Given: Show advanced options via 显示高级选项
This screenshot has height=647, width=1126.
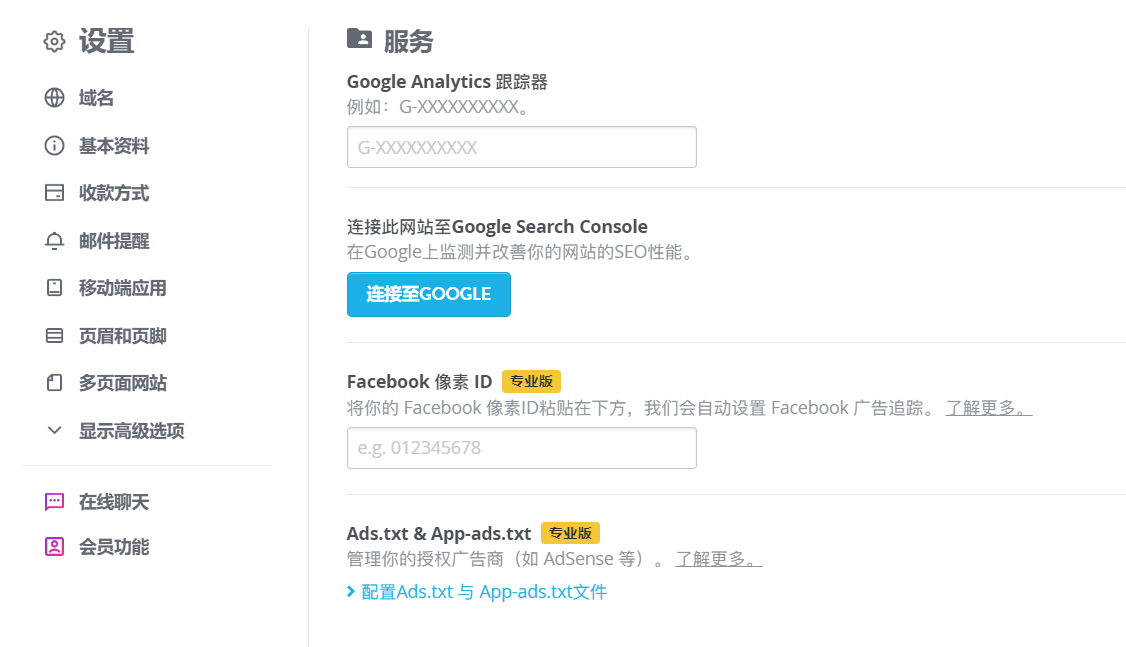Looking at the screenshot, I should click(x=131, y=430).
